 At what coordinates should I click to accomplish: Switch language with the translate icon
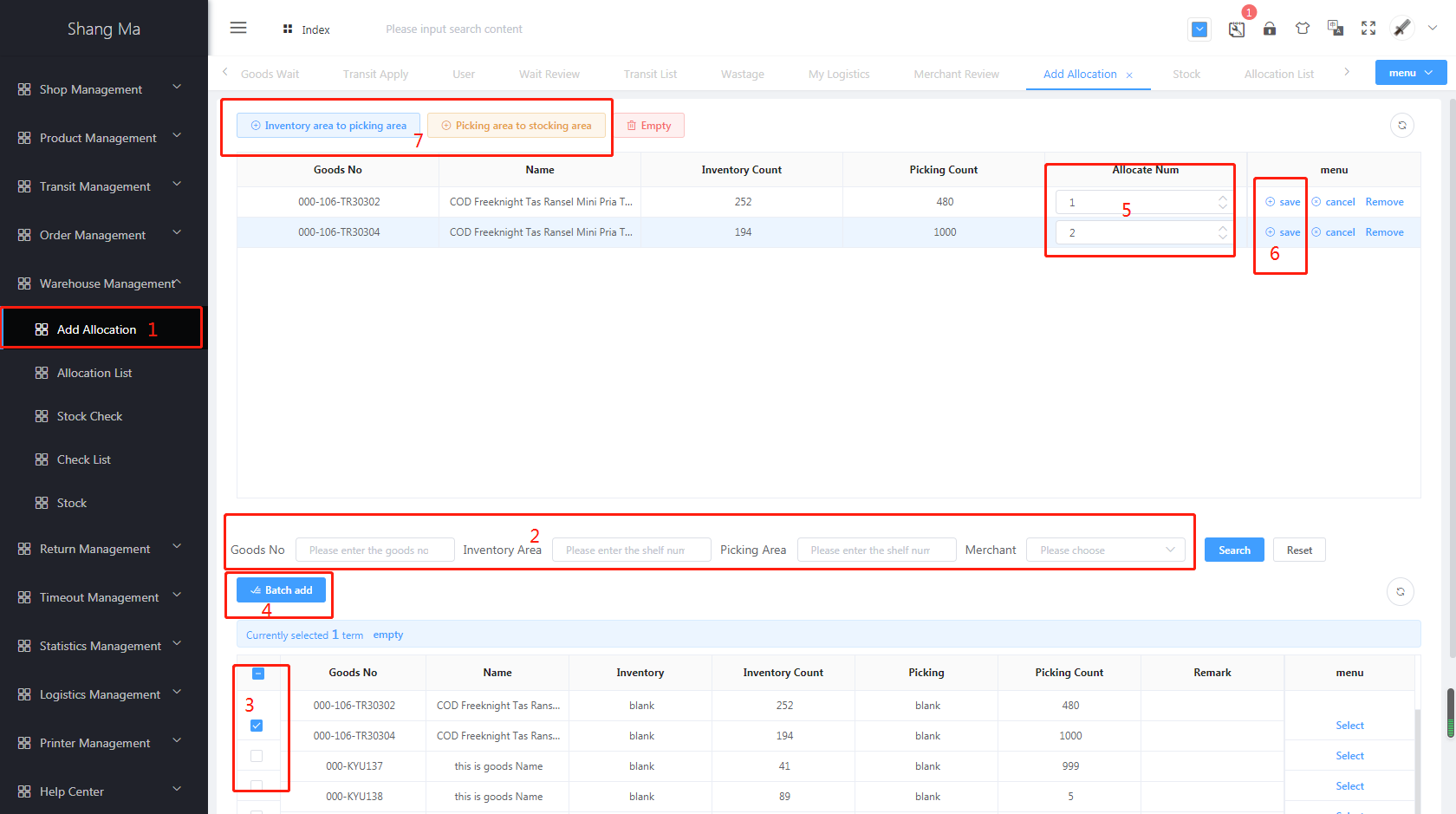1336,29
